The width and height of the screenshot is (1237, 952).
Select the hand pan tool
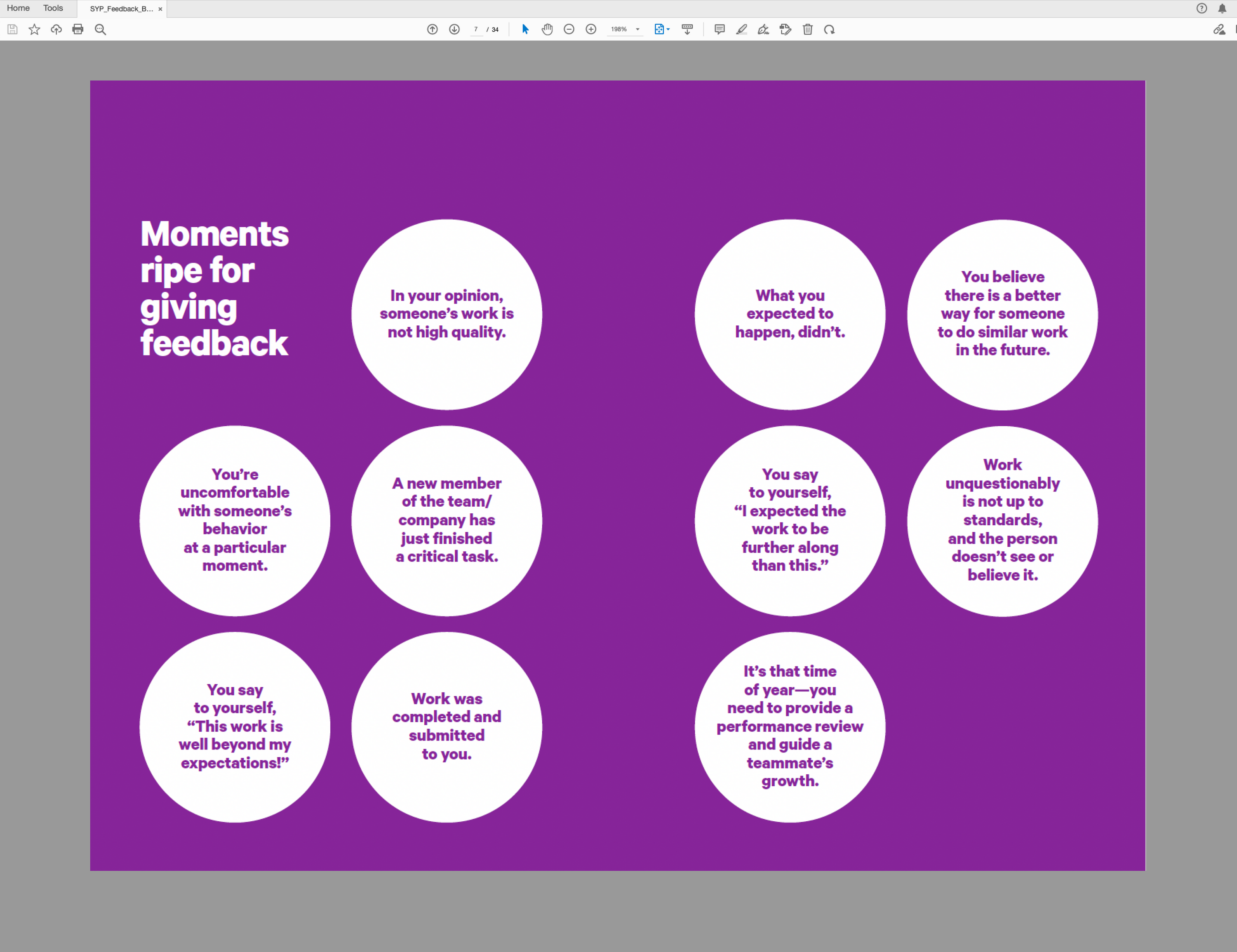click(x=547, y=29)
